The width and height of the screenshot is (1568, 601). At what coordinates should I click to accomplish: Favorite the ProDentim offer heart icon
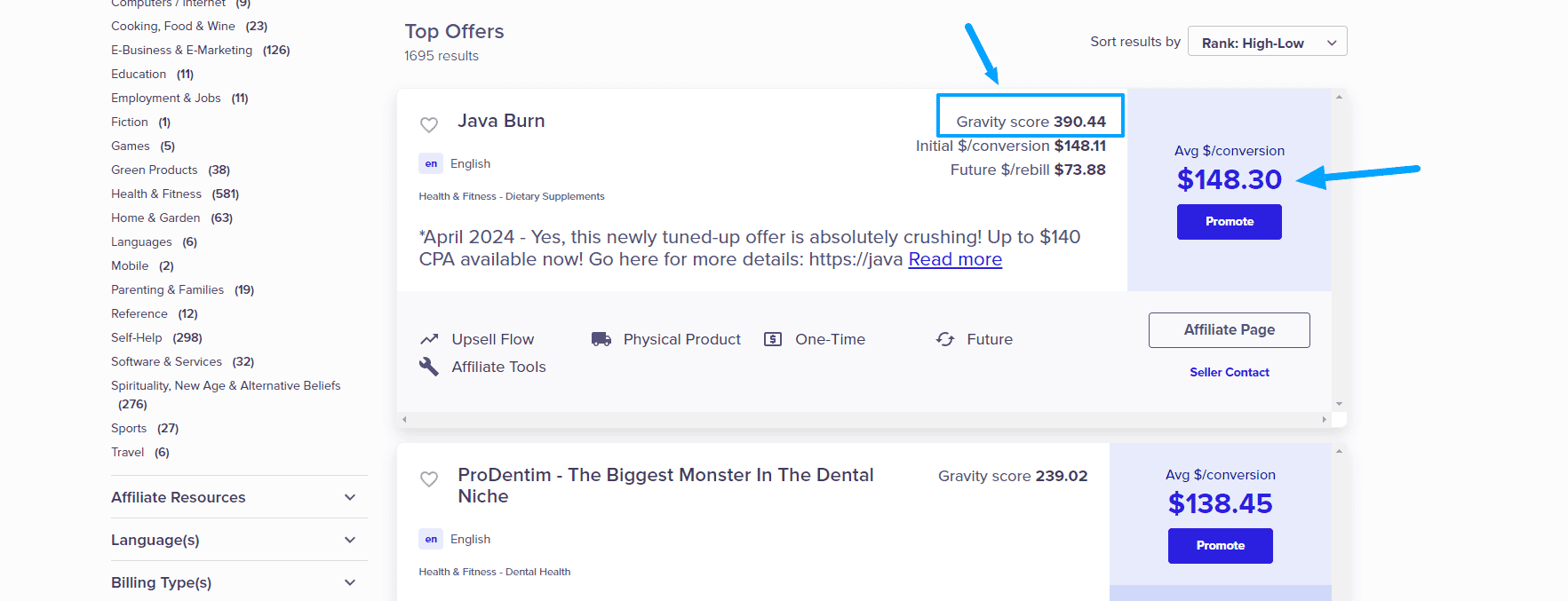coord(429,478)
